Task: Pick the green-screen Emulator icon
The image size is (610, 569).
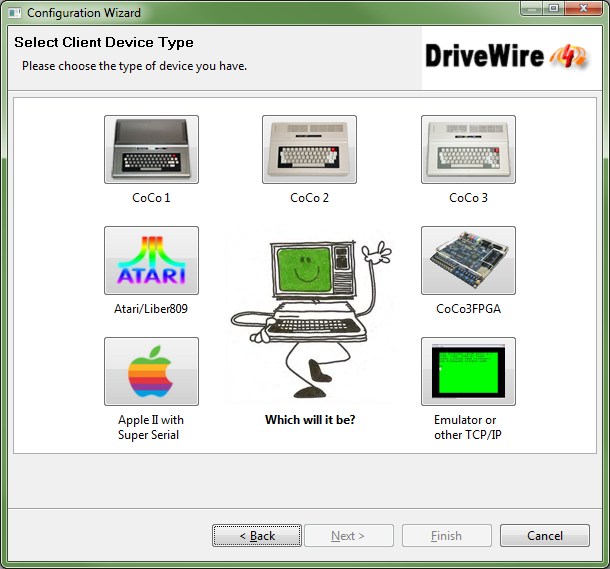Action: [468, 371]
